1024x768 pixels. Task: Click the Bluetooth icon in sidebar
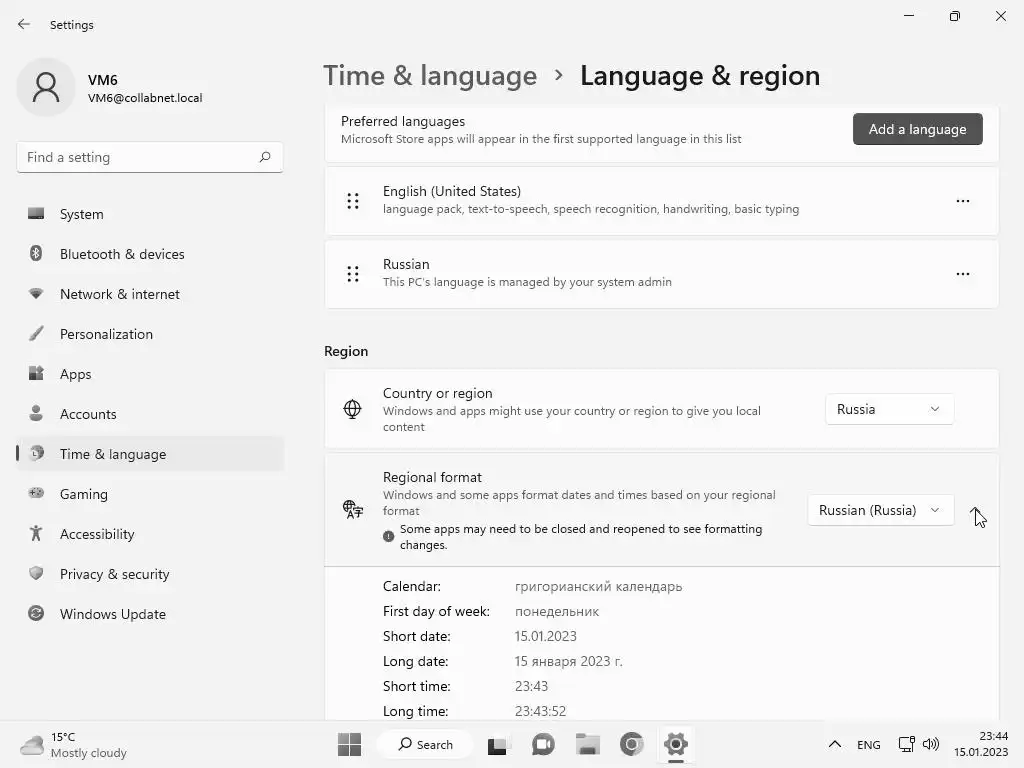click(36, 253)
